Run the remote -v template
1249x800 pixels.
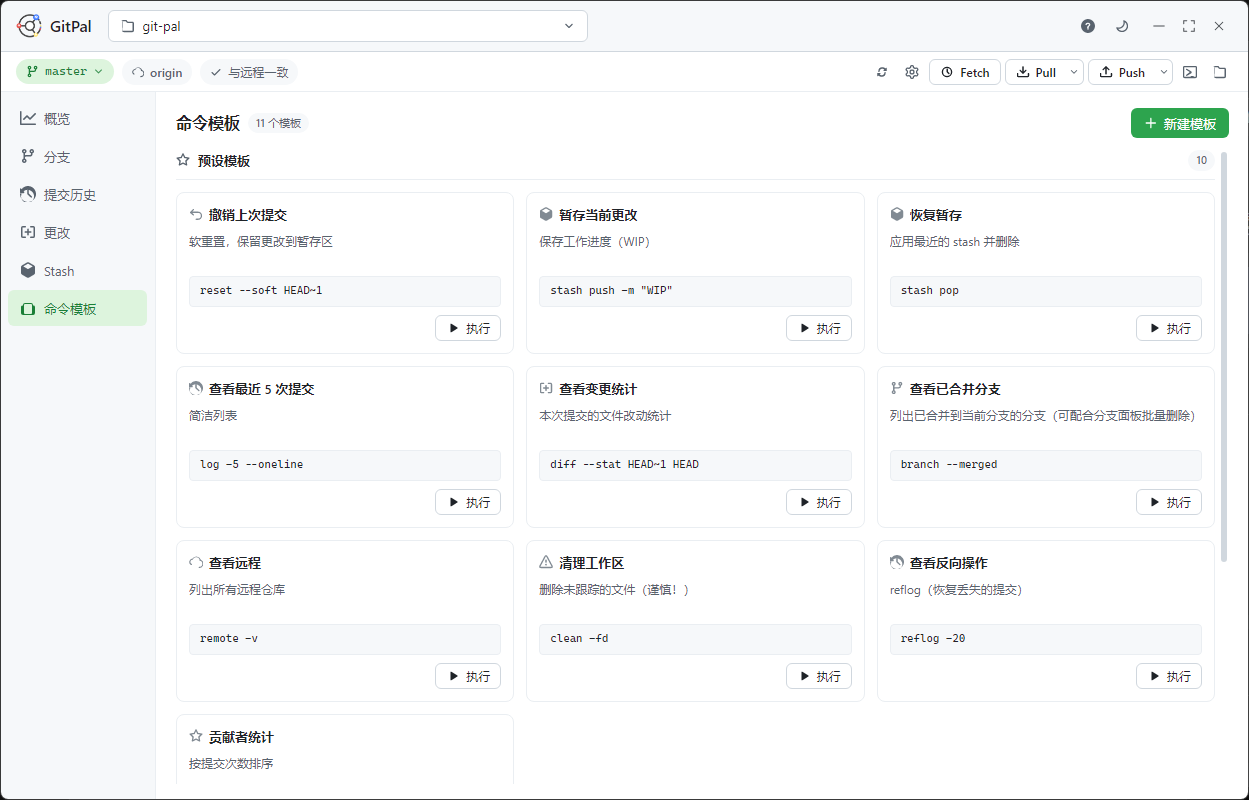click(x=468, y=676)
